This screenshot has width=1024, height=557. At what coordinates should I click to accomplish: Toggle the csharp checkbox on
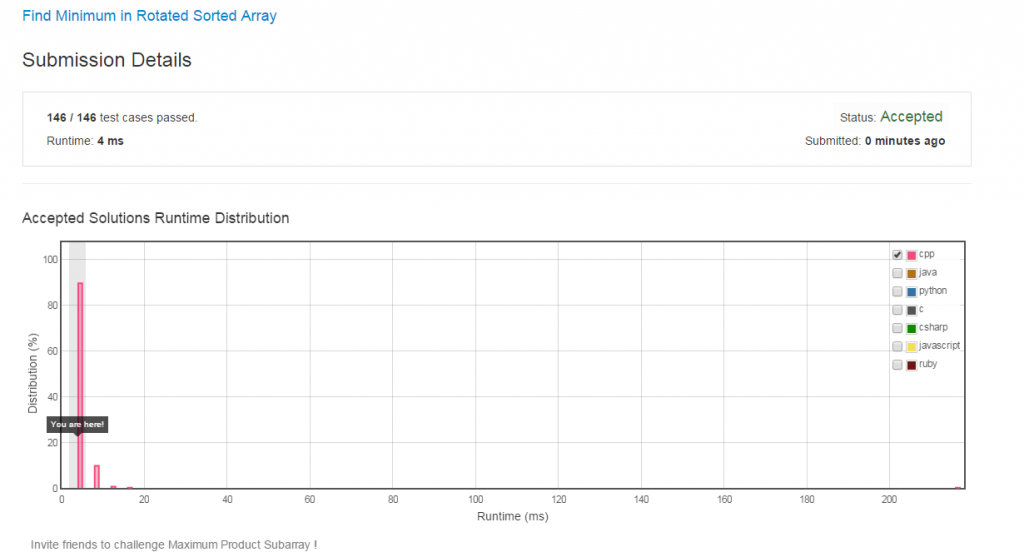897,328
